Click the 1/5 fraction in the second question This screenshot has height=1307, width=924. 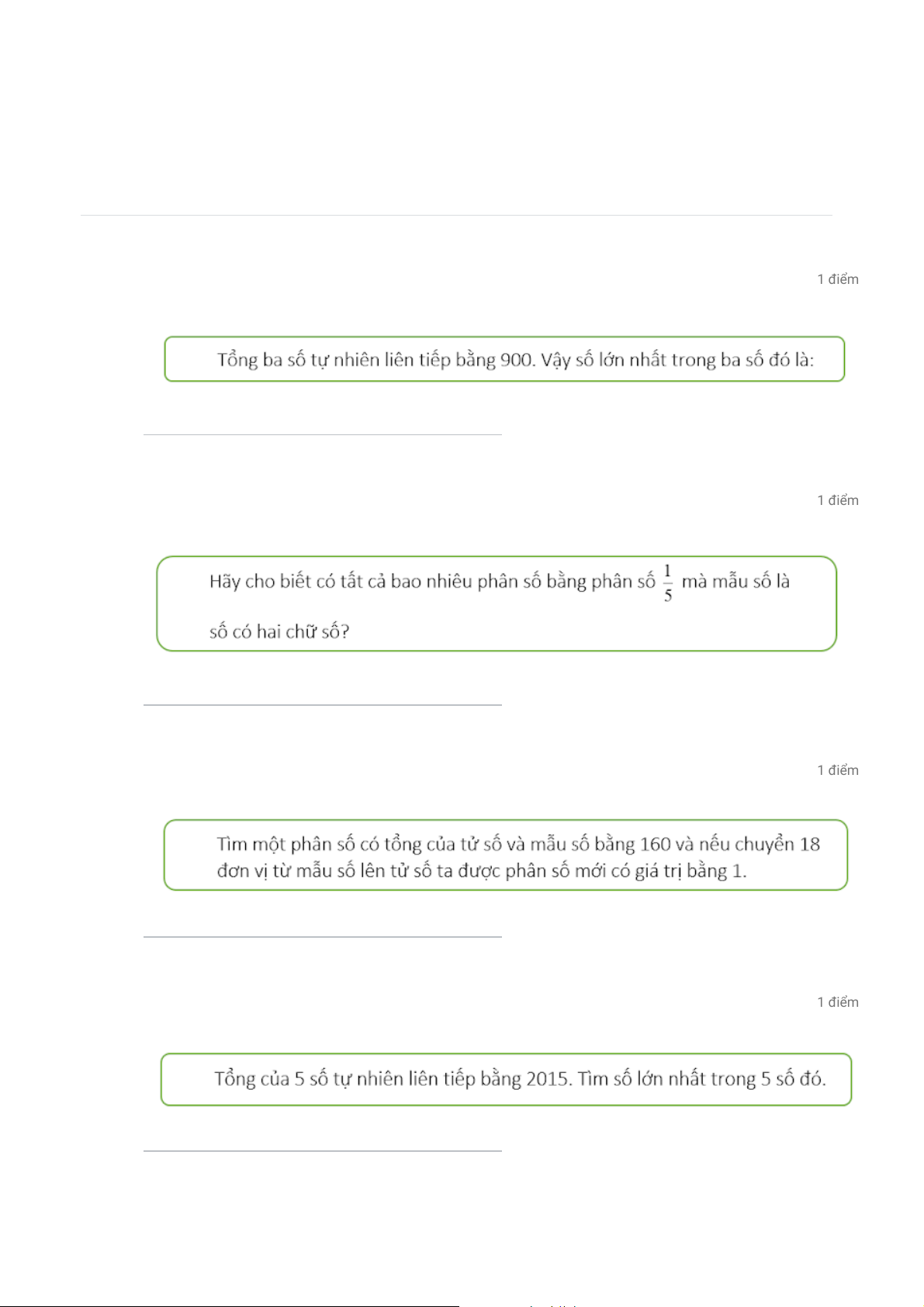pos(668,583)
